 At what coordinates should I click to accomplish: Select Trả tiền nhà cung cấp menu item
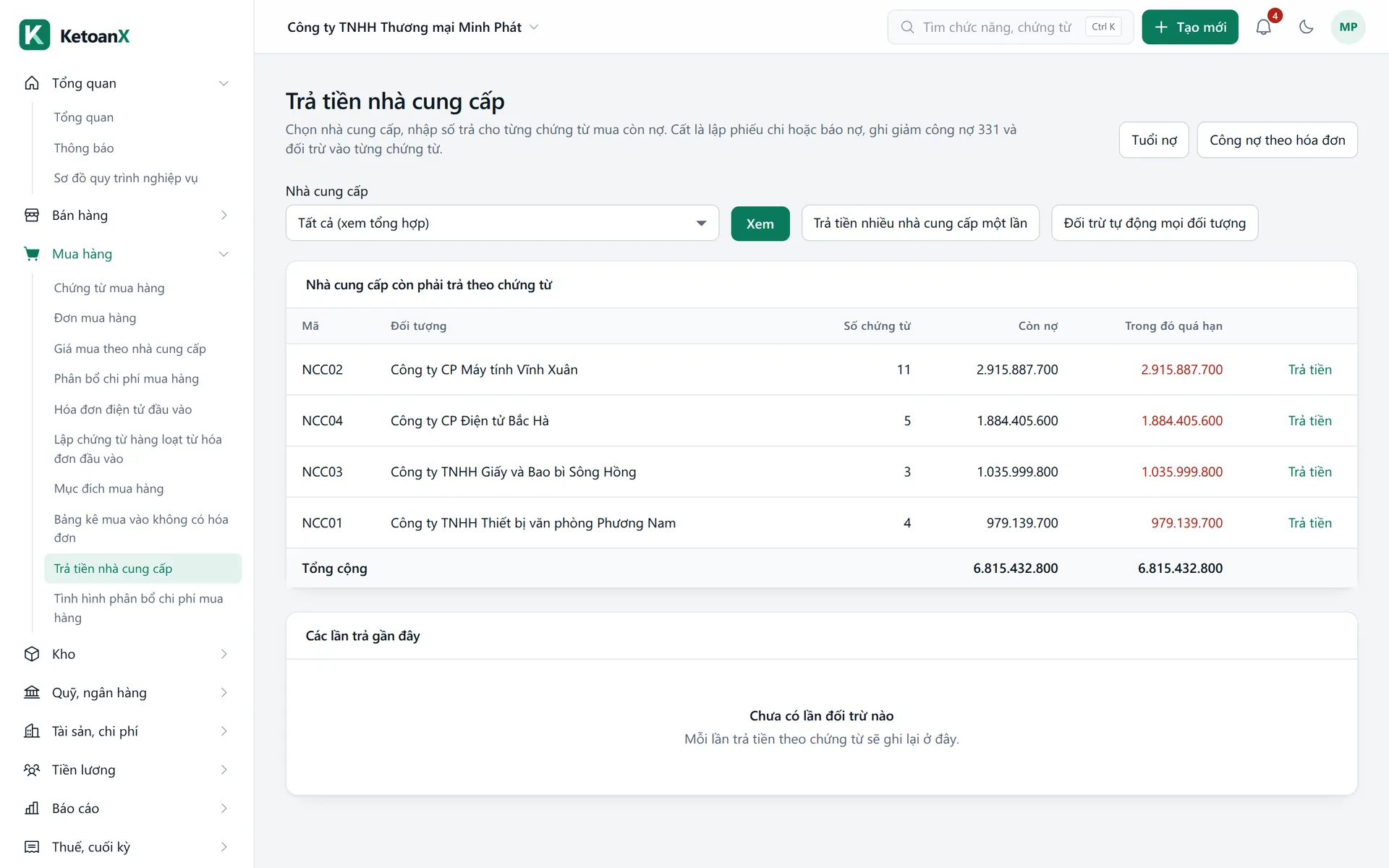pyautogui.click(x=143, y=569)
